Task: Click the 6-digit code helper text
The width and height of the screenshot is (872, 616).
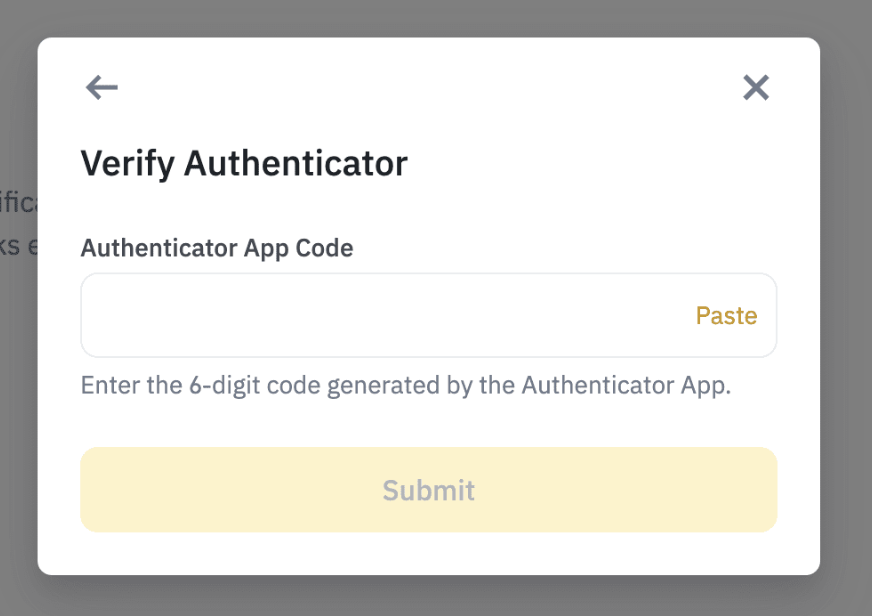Action: (x=406, y=386)
